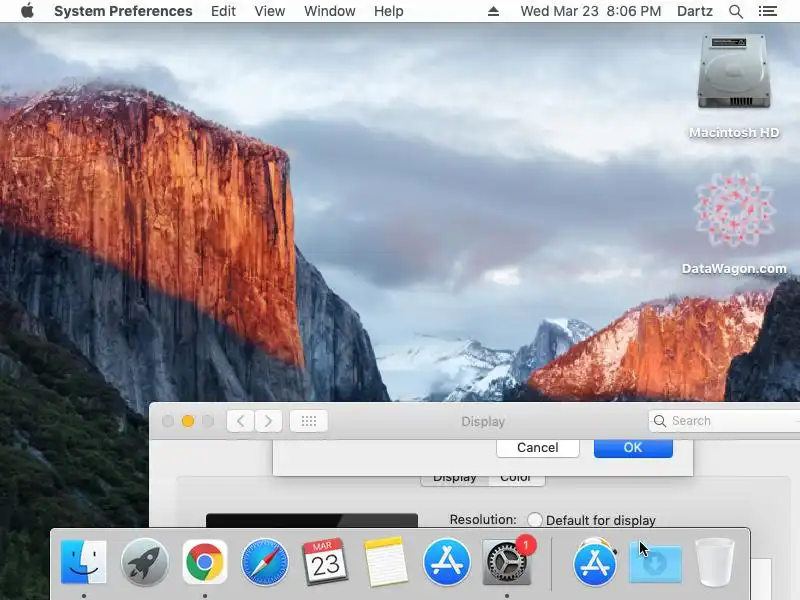Open System Preferences with badge in Dock
The height and width of the screenshot is (600, 800).
click(507, 562)
